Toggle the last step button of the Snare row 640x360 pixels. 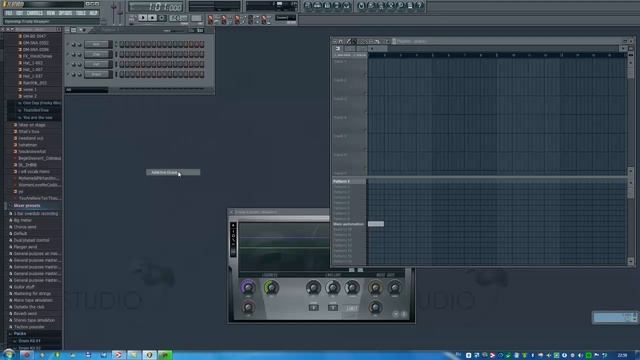[x=202, y=74]
